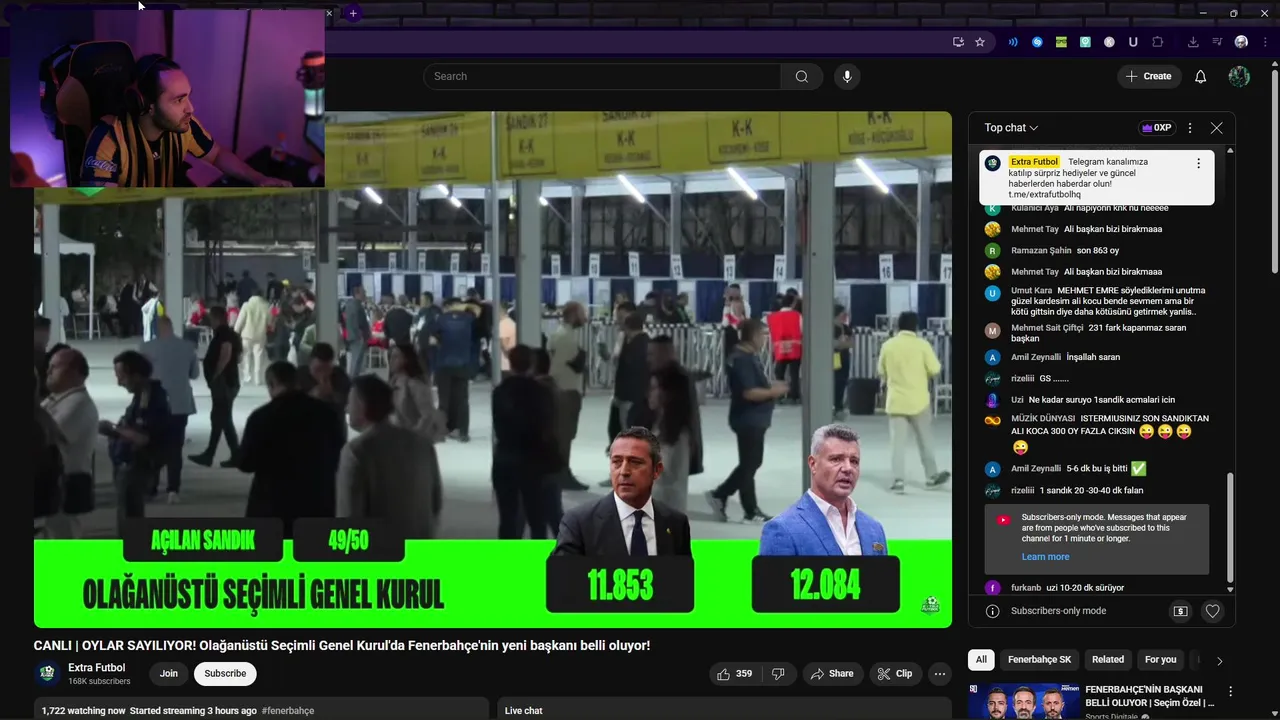
Task: Click '168K subscribers' text
Action: pos(99,682)
